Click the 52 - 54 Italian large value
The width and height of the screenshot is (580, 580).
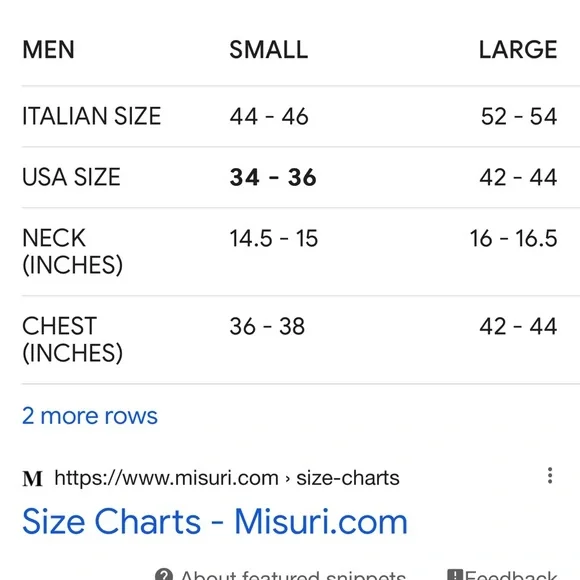[x=519, y=116]
